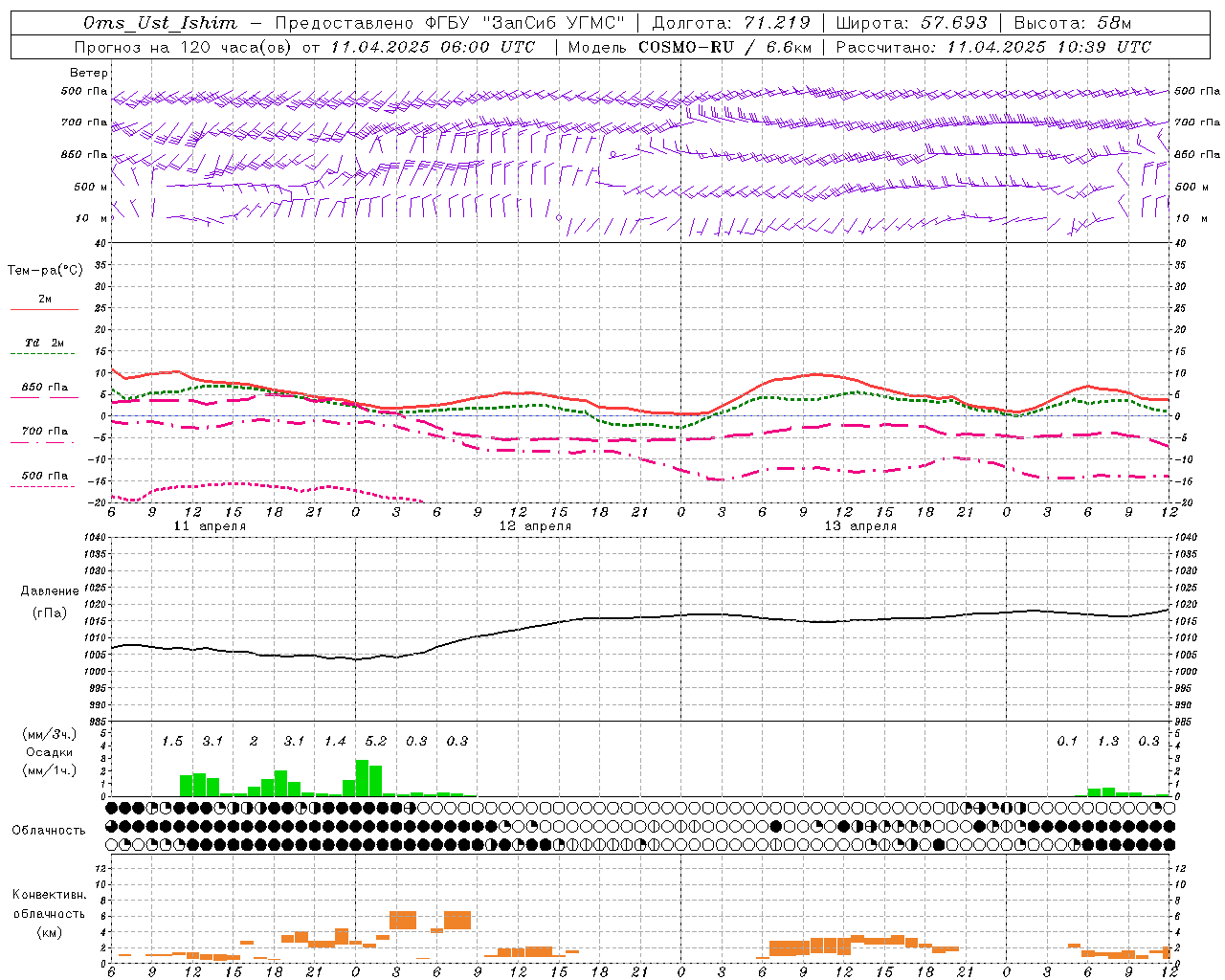Click the Ветер wind panel label

tap(89, 73)
